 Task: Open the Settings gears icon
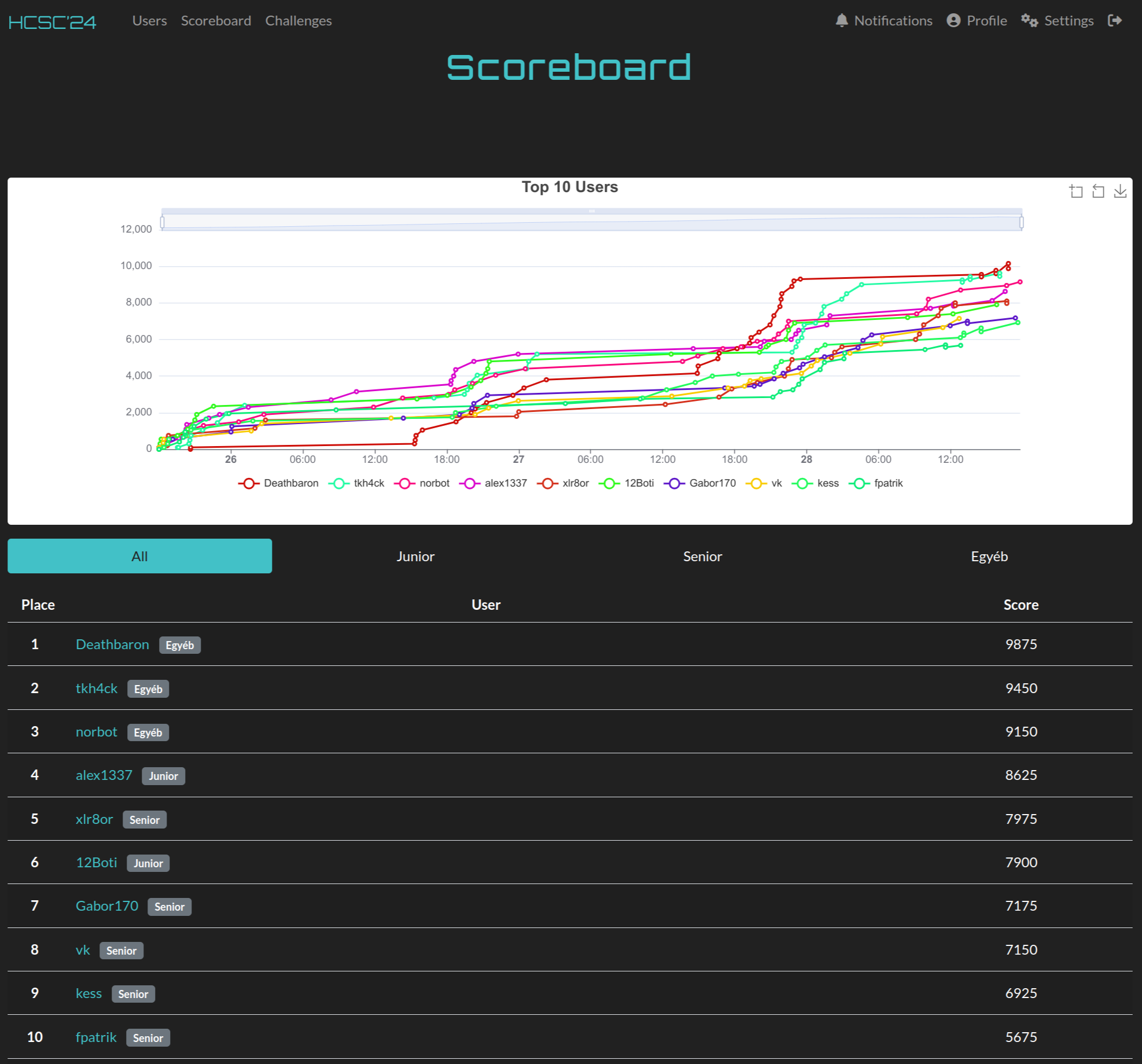click(1029, 21)
